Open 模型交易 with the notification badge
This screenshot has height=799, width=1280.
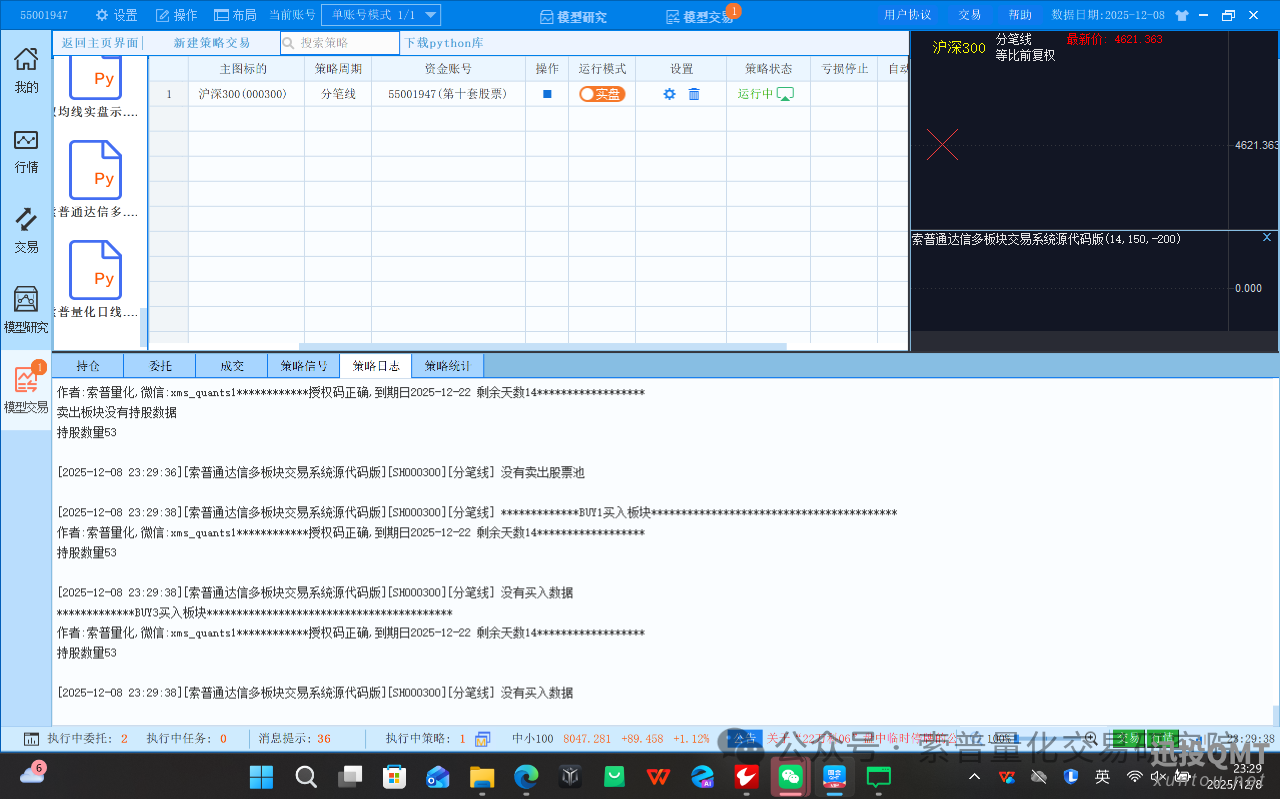26,385
